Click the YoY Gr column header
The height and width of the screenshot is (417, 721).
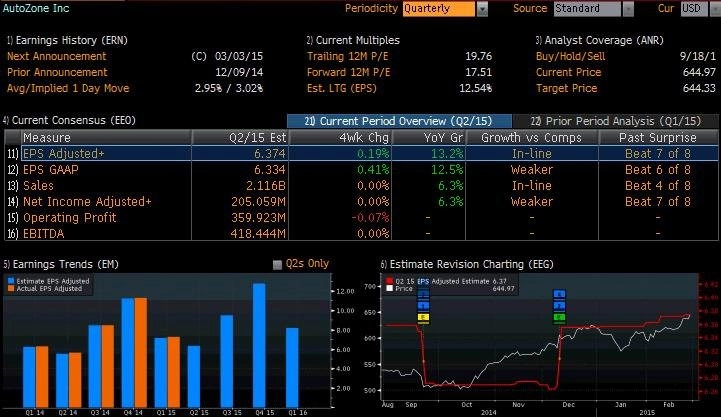429,137
